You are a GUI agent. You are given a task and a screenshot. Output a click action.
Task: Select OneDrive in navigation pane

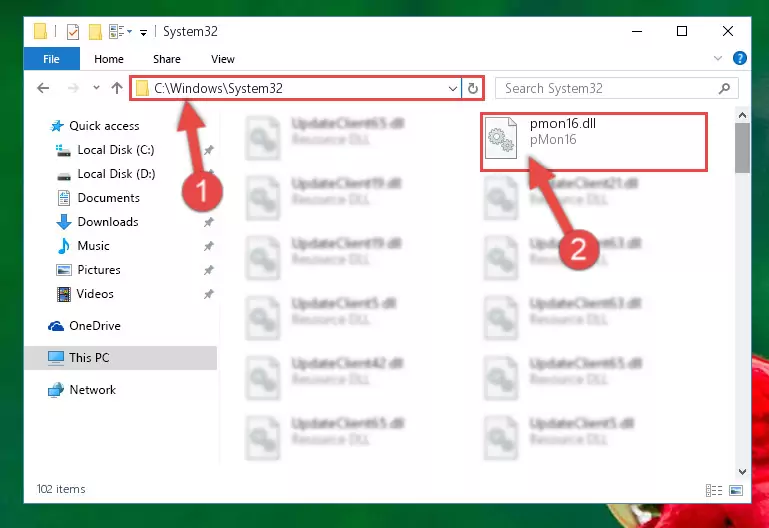coord(95,326)
